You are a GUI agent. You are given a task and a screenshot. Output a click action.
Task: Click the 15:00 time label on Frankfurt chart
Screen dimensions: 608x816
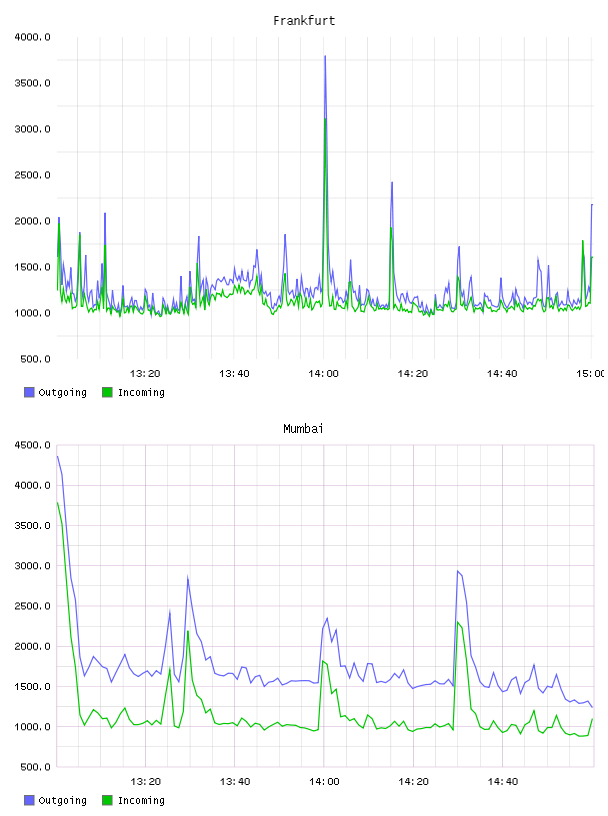[x=590, y=374]
